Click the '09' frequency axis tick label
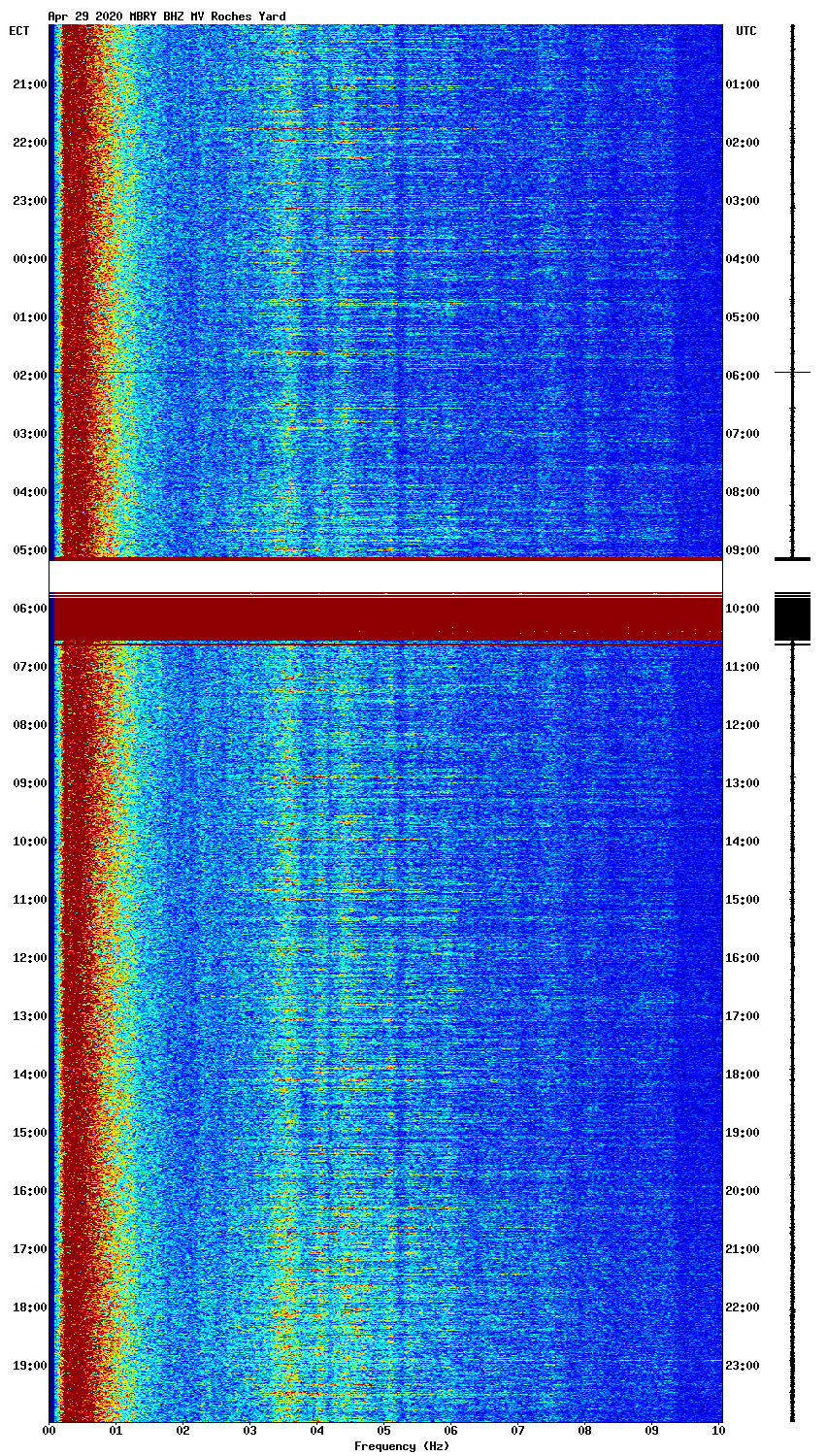Viewport: 827px width, 1456px height. [652, 1431]
